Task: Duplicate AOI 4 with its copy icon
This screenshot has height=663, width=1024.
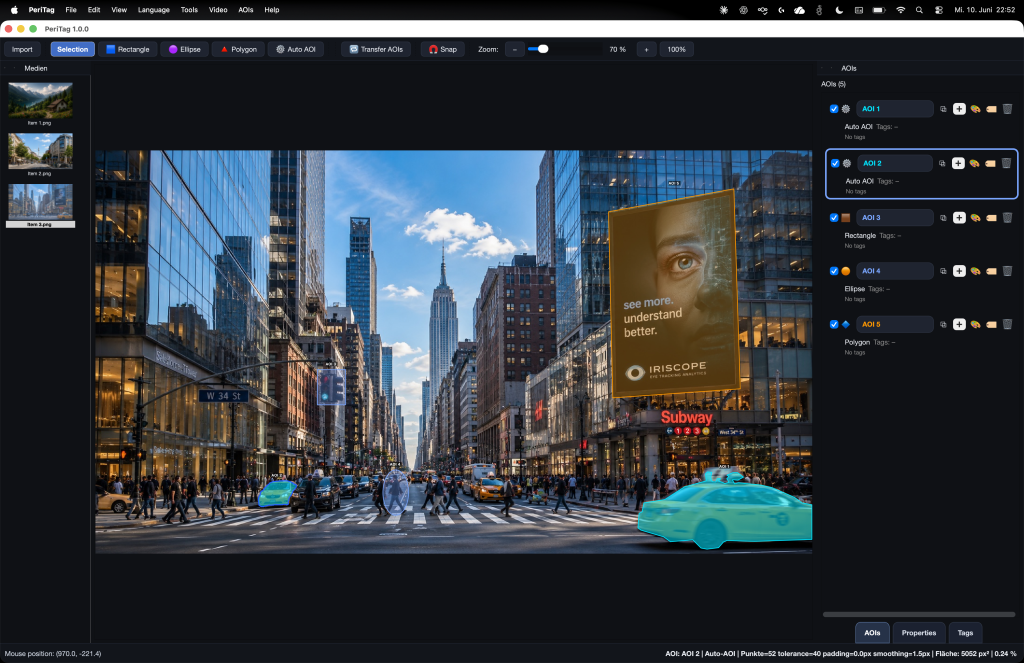Action: tap(943, 271)
